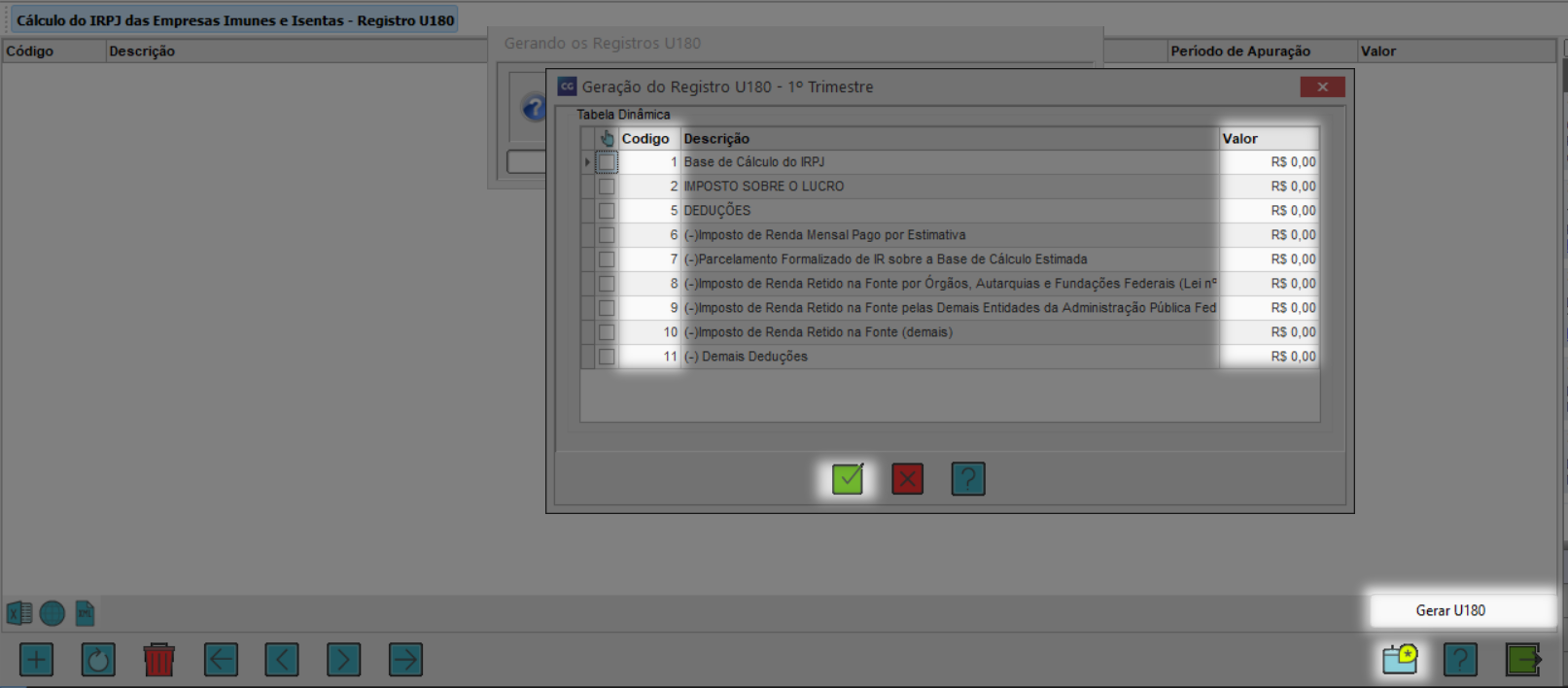
Task: Confirm with the green check mark button
Action: [x=848, y=479]
